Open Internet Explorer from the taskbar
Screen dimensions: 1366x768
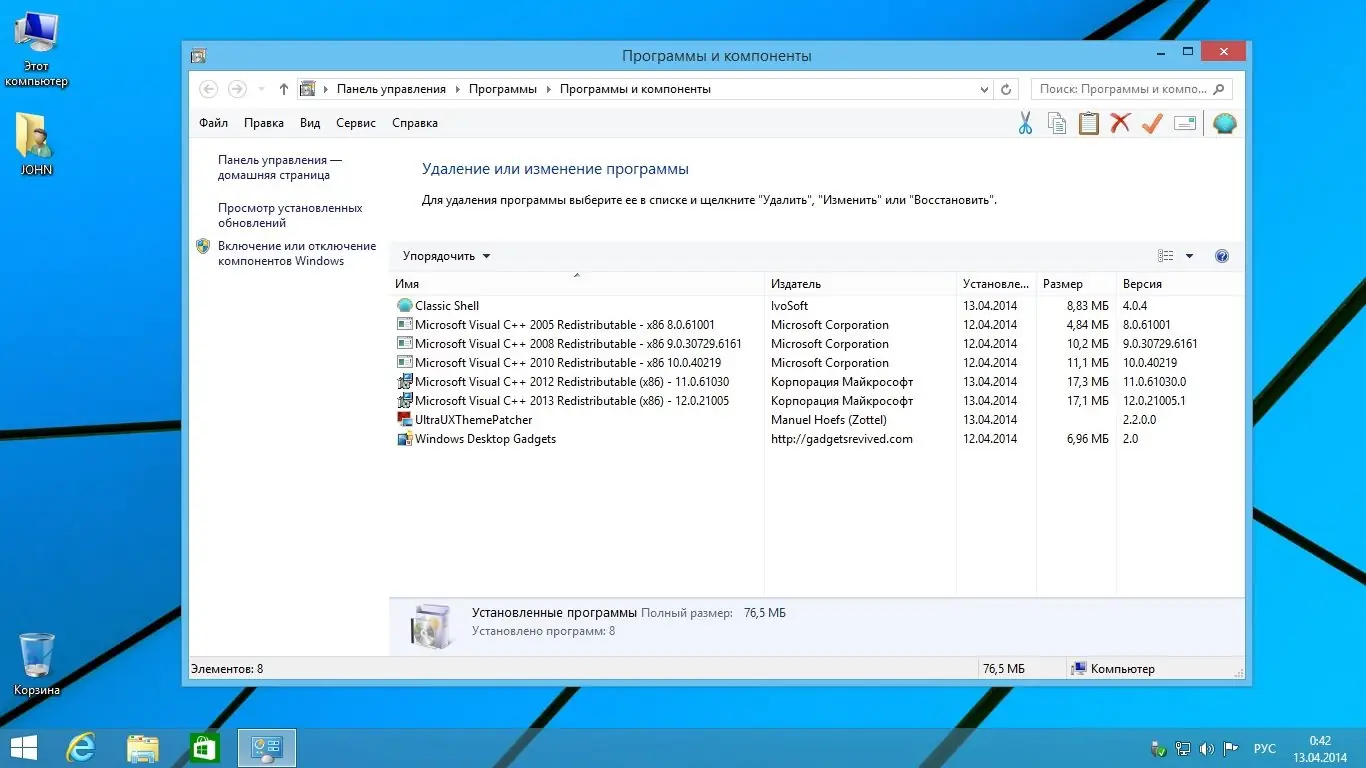[x=80, y=748]
